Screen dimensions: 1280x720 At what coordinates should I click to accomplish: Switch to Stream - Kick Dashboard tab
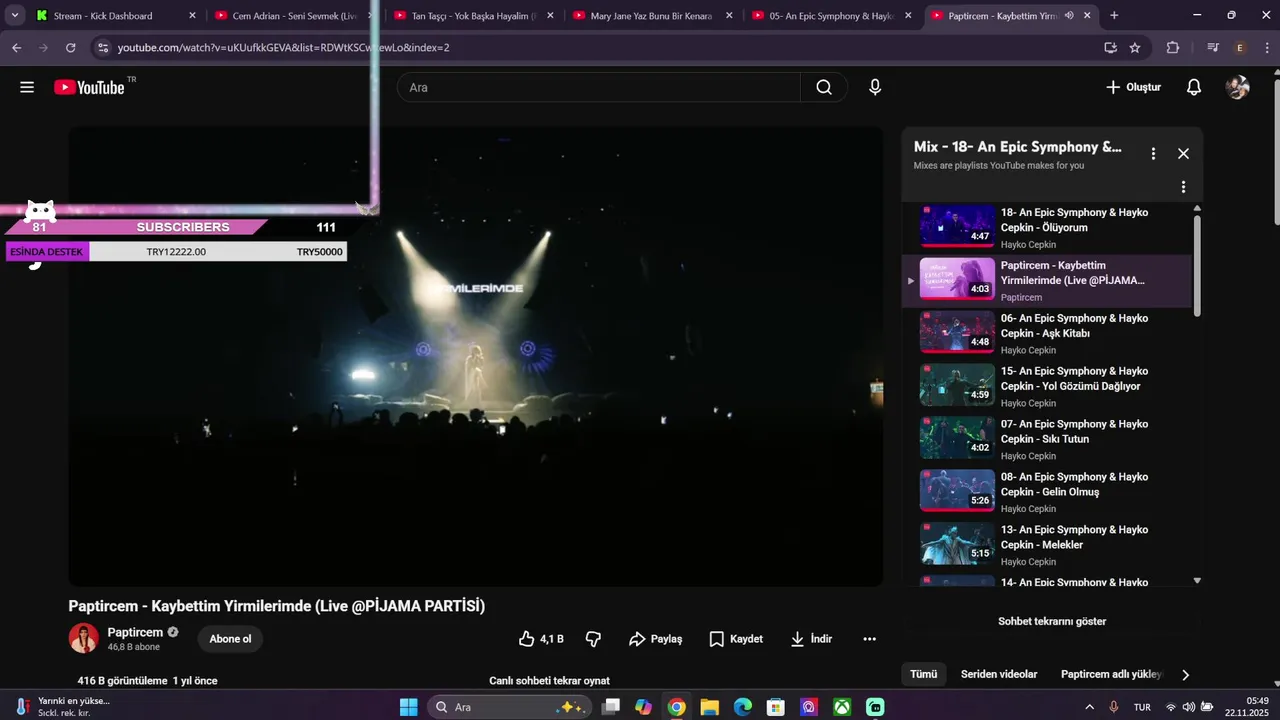point(115,16)
